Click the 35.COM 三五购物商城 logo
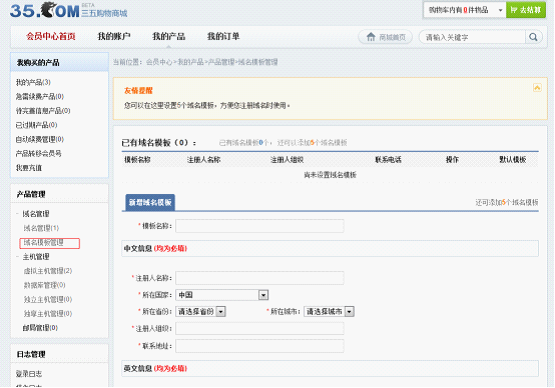 pyautogui.click(x=69, y=10)
